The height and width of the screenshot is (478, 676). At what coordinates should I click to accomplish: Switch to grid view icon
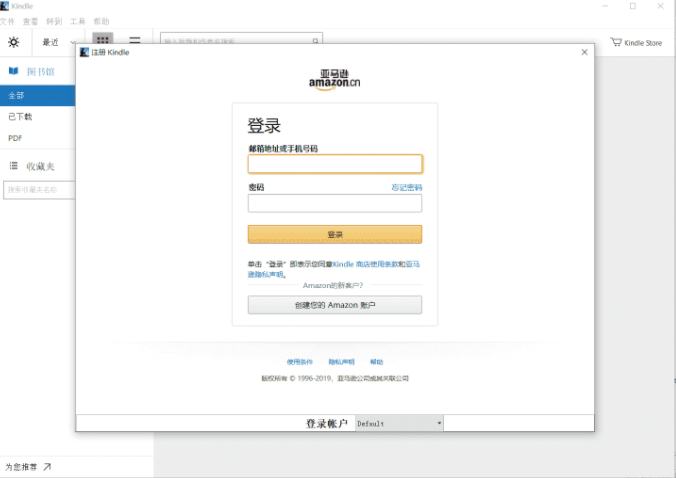point(103,39)
